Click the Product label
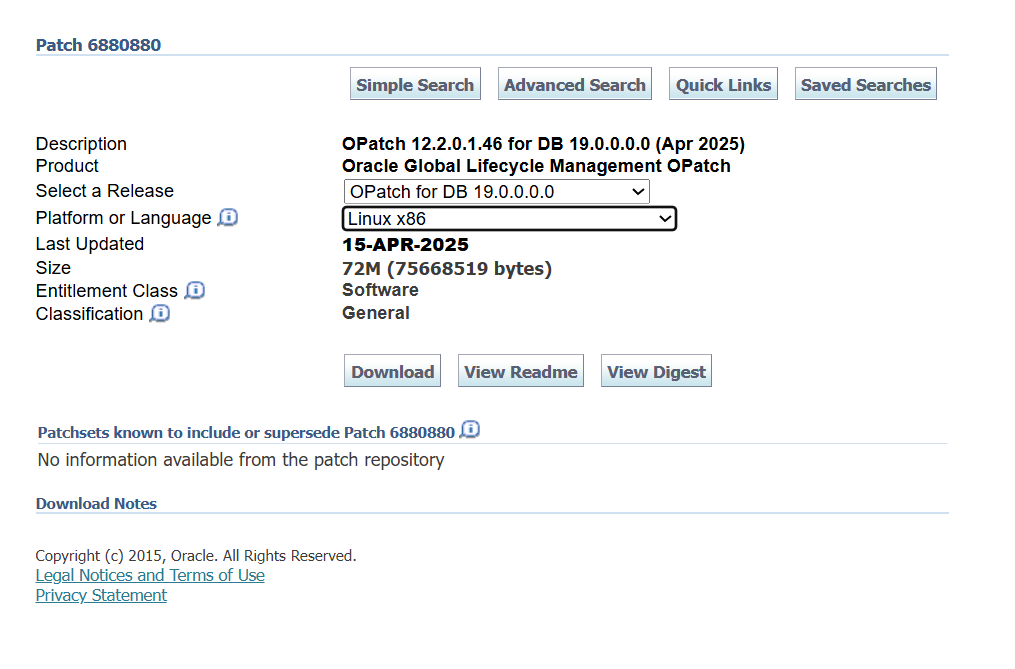The image size is (1015, 669). coord(67,166)
